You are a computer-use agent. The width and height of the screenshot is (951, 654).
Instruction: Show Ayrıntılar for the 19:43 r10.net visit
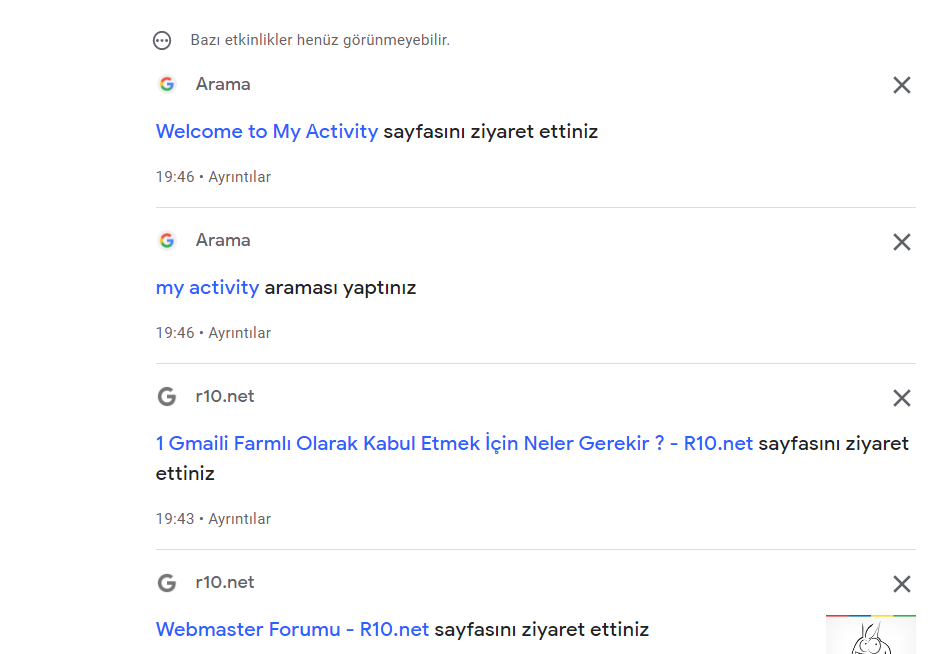tap(240, 519)
